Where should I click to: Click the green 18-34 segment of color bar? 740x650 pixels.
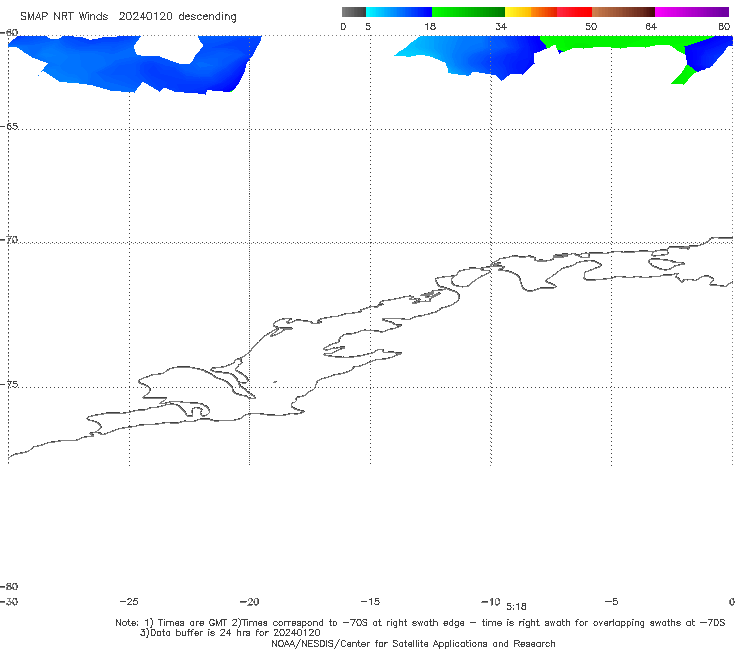click(468, 12)
